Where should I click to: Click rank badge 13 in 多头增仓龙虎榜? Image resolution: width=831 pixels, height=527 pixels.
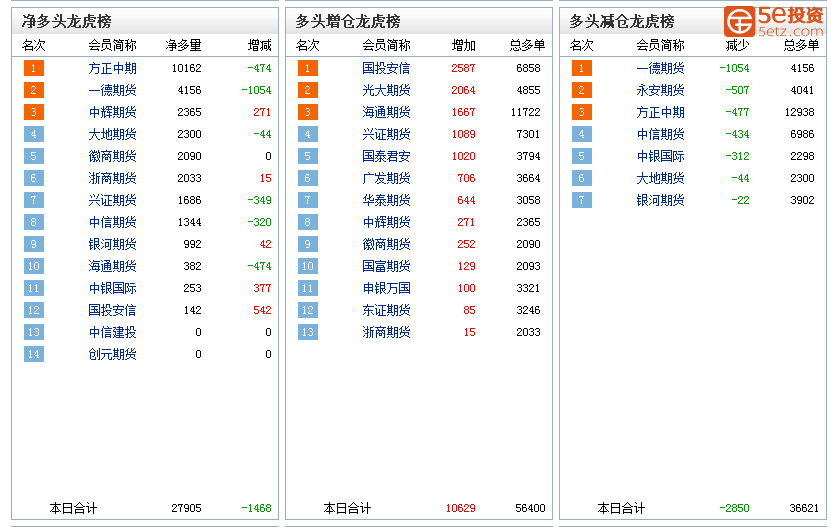click(x=307, y=332)
